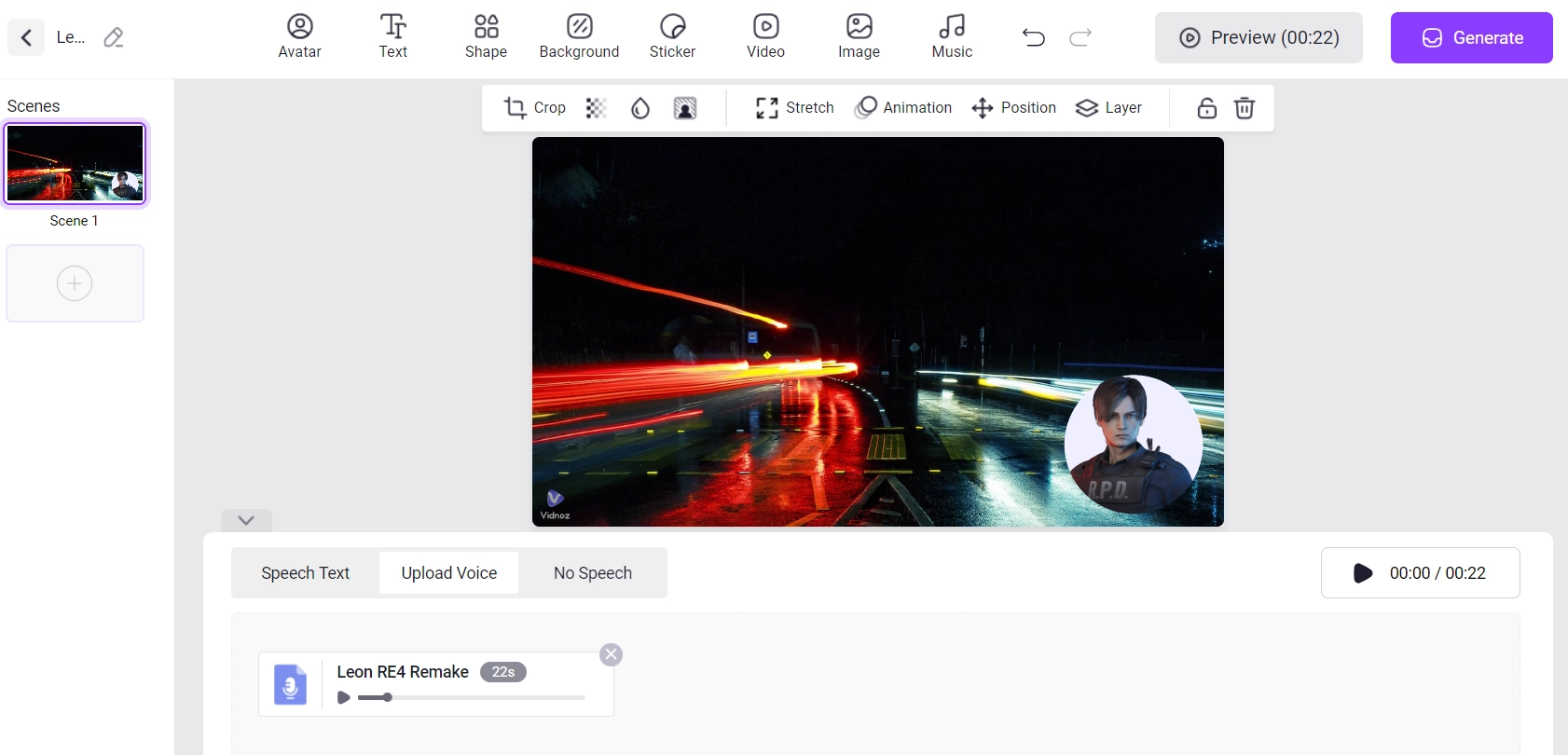Image resolution: width=1568 pixels, height=755 pixels.
Task: Open the Music tool
Action: [952, 37]
